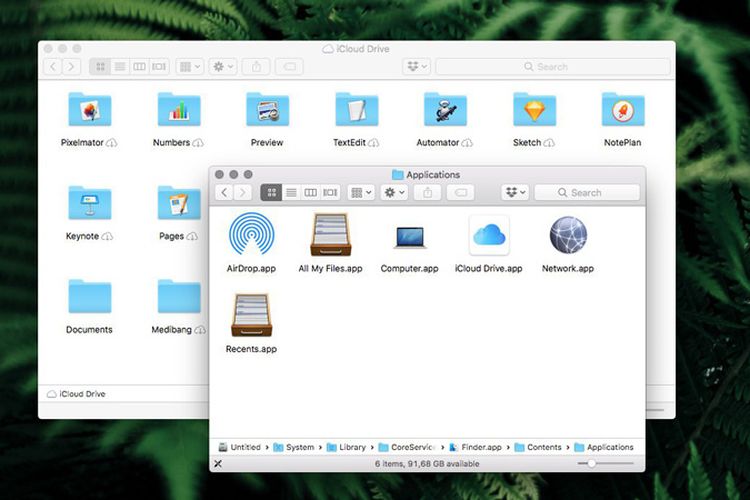
Task: Go forward in Applications window
Action: pyautogui.click(x=243, y=192)
